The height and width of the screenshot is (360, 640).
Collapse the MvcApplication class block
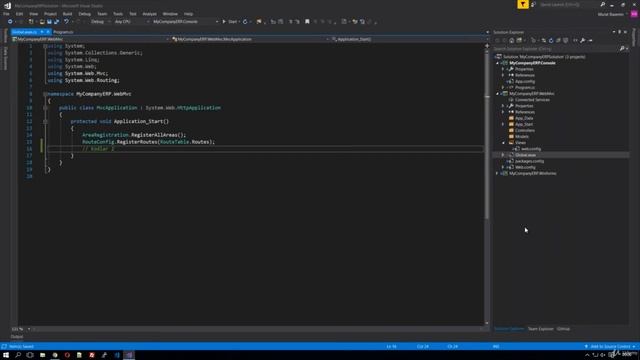(x=45, y=108)
